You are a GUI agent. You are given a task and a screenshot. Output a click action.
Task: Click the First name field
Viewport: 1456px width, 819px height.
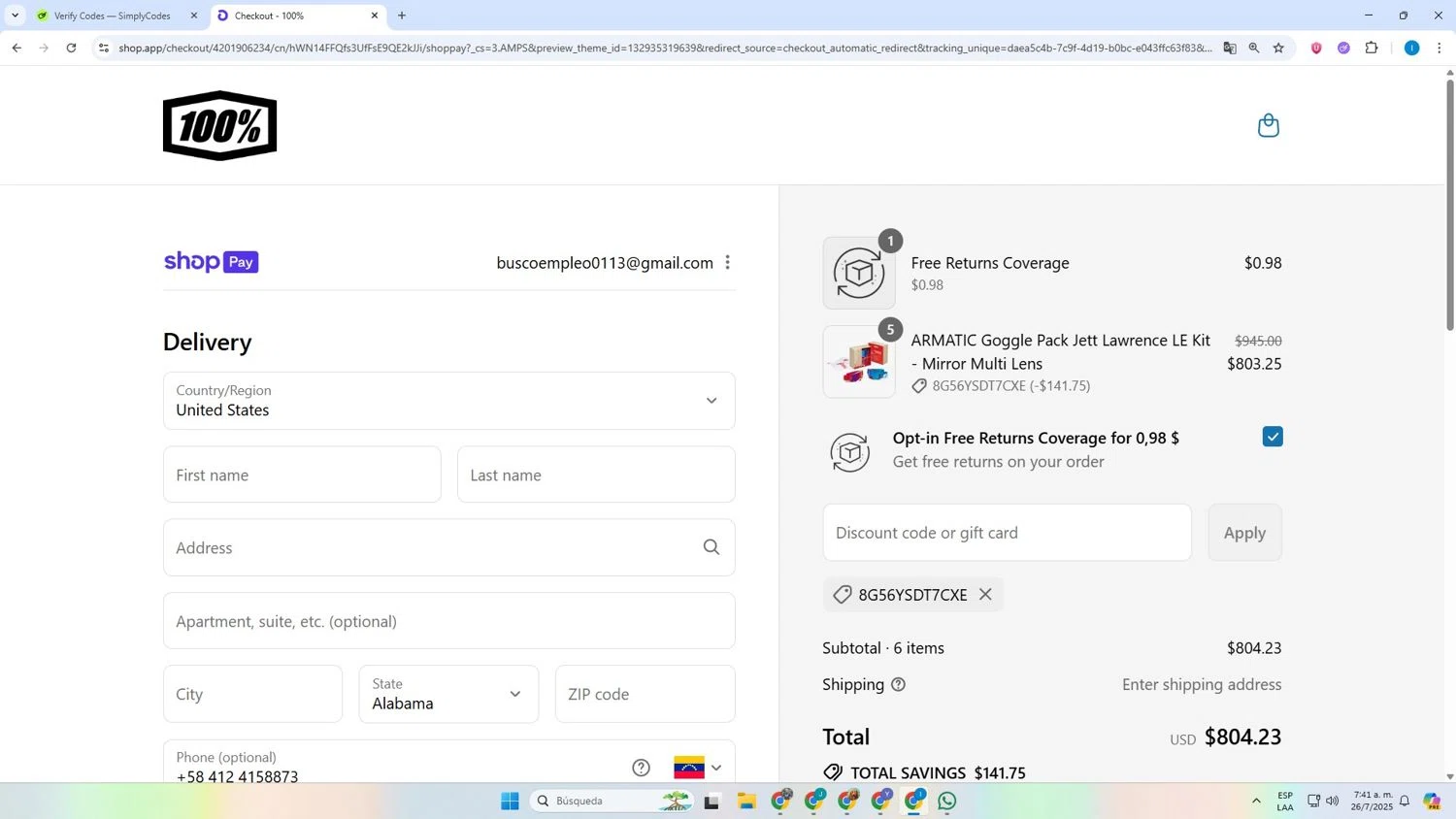302,475
